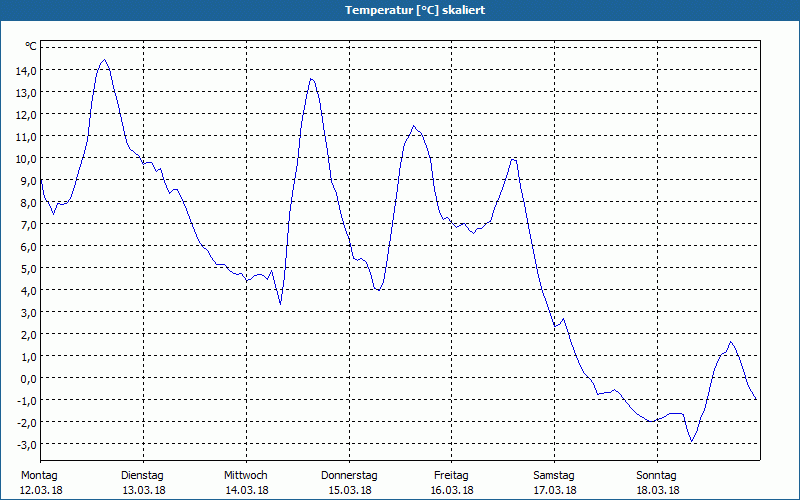Click the 4,0 y-axis label
The height and width of the screenshot is (500, 800).
tap(29, 290)
